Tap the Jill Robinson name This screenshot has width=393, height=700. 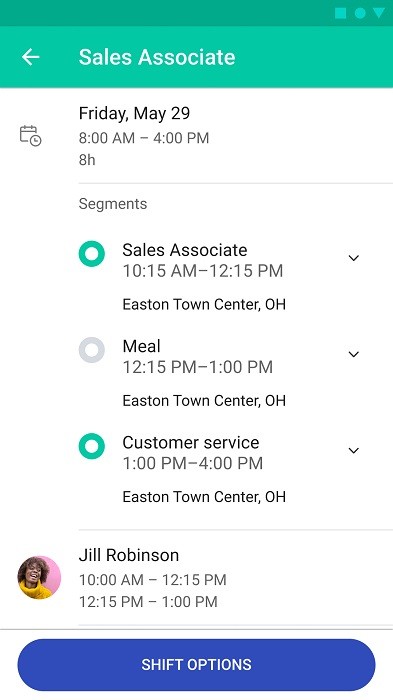click(x=129, y=555)
